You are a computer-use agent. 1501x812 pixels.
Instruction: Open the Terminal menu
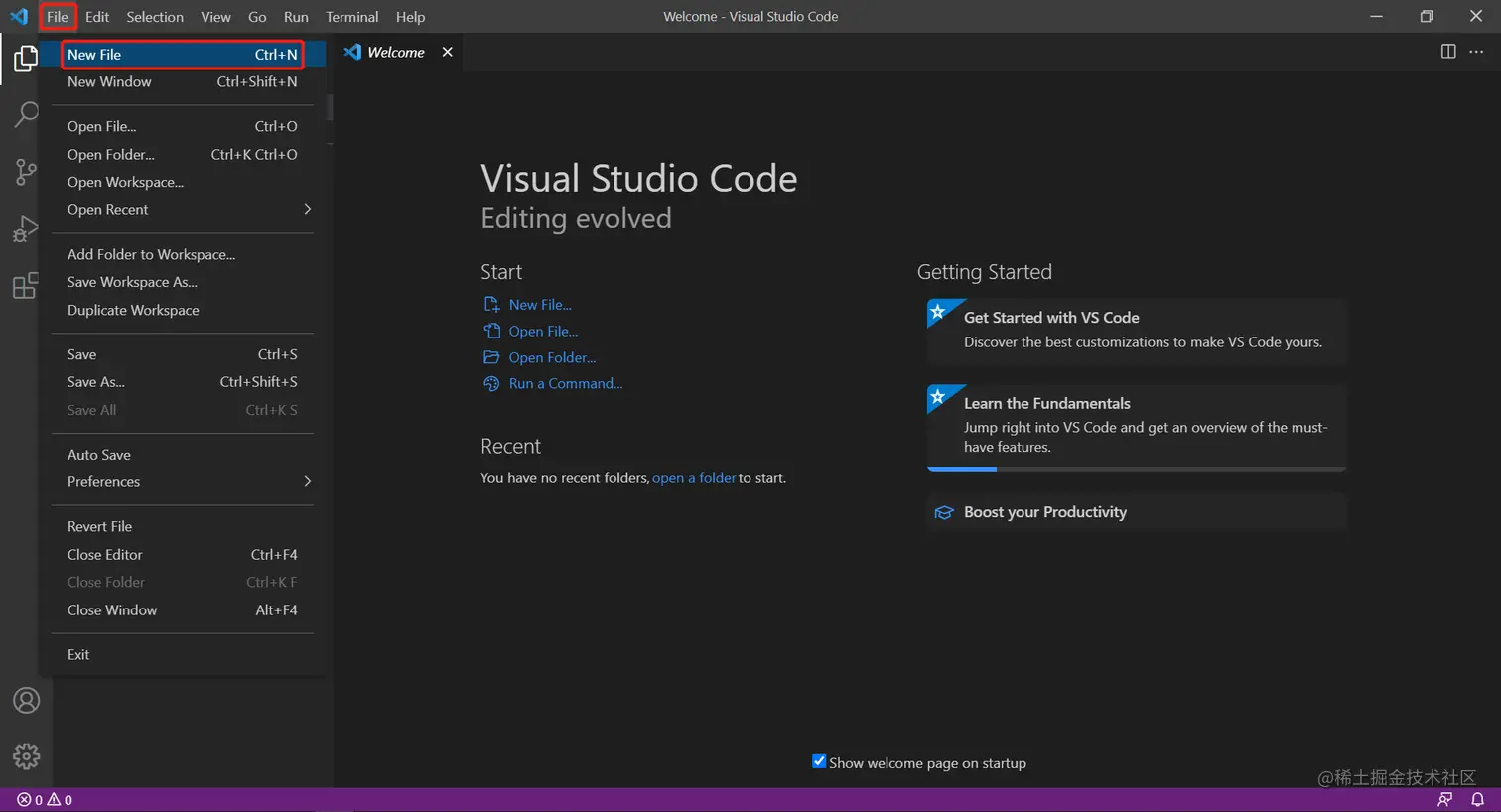tap(351, 16)
